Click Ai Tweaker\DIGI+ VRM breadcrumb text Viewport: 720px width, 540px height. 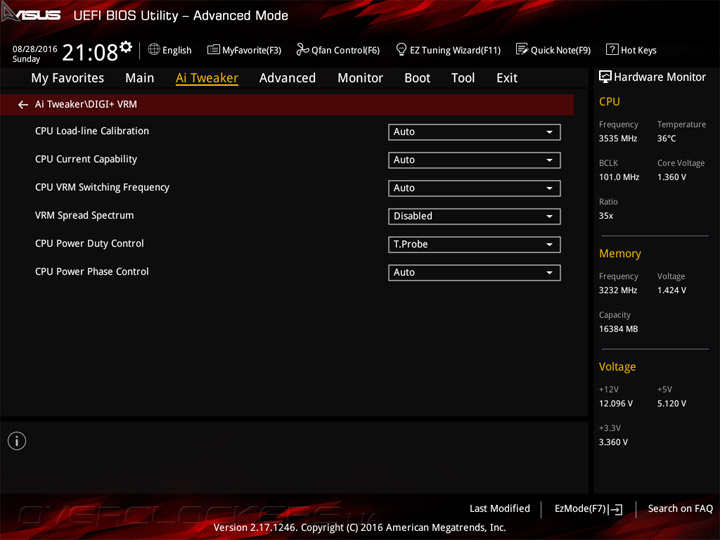[86, 104]
